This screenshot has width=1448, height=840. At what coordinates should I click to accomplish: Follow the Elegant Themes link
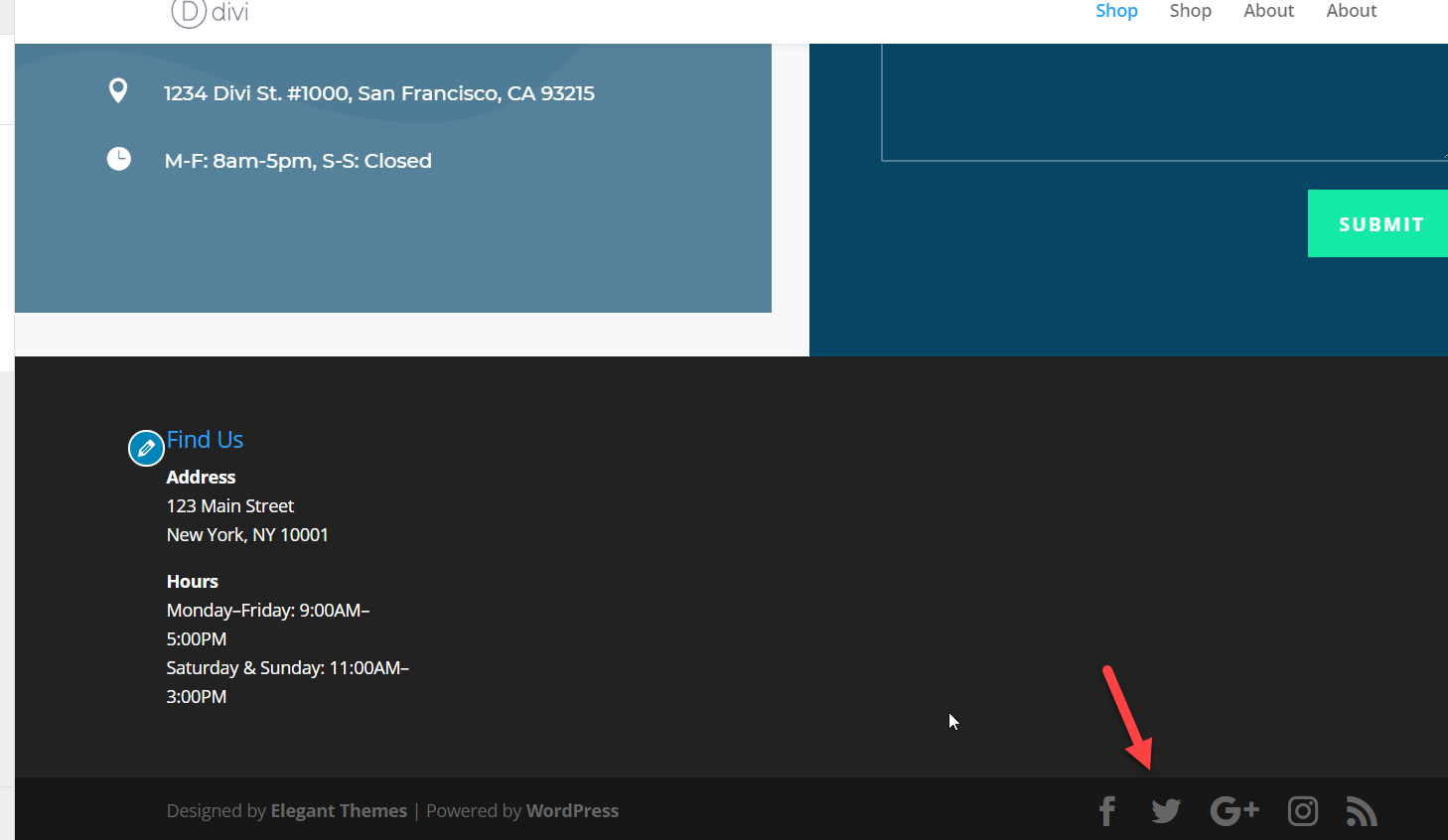point(339,811)
